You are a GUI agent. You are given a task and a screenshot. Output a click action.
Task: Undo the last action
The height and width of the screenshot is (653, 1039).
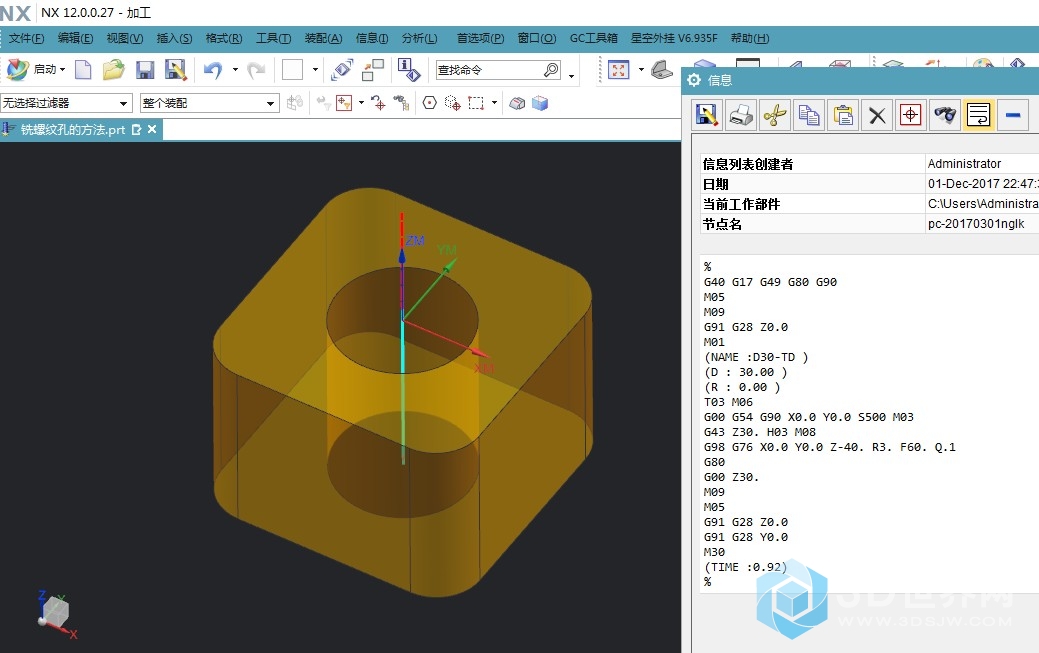coord(213,70)
